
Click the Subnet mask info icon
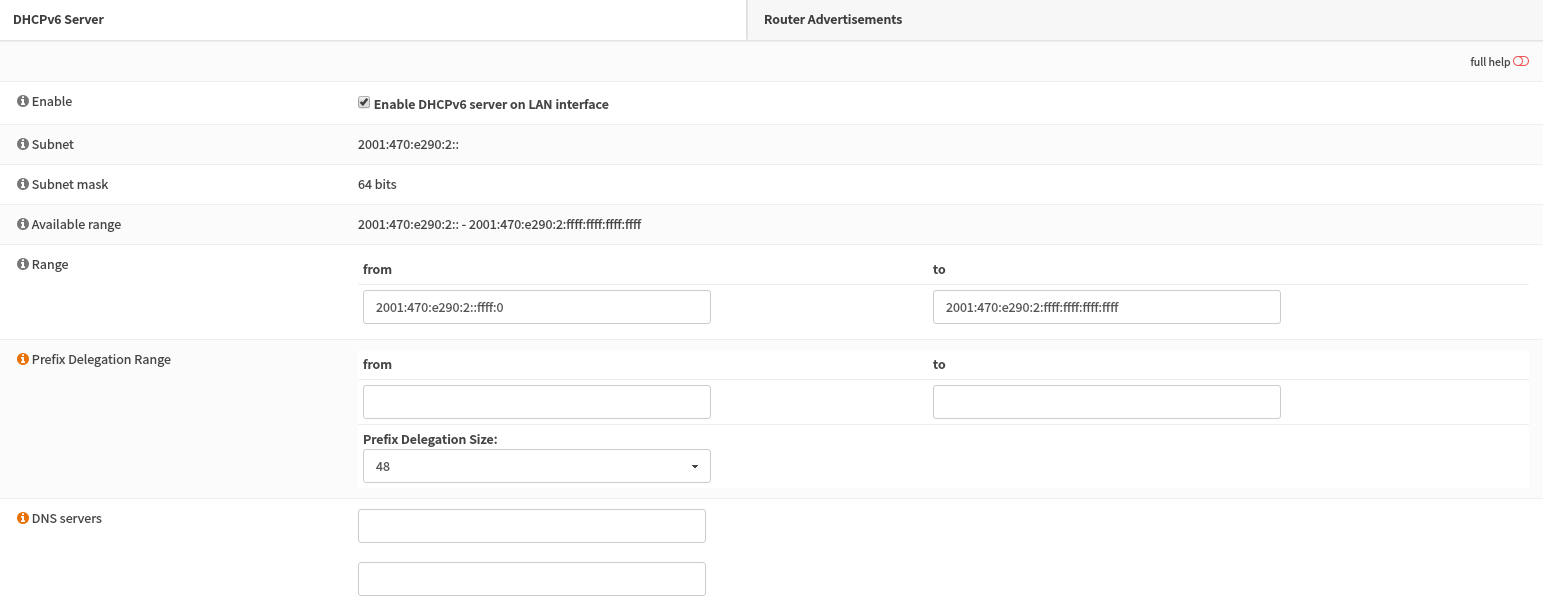(x=23, y=185)
